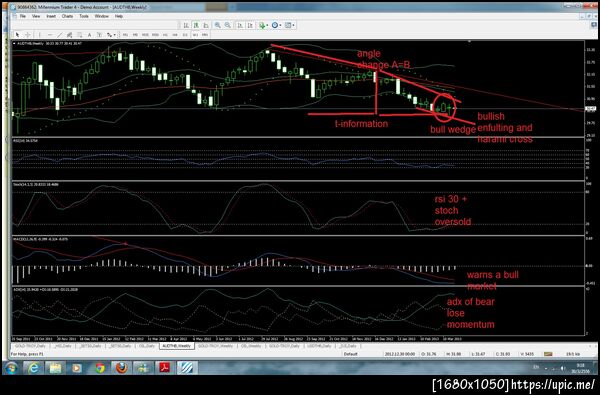Set timeframe to M5
The width and height of the screenshot is (600, 395).
coord(135,35)
